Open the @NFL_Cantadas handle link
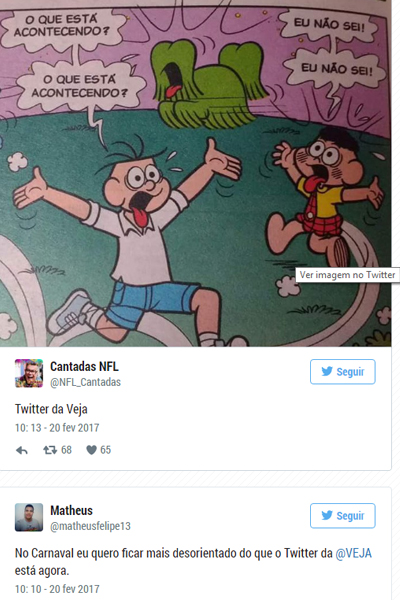The height and width of the screenshot is (600, 400). click(x=85, y=382)
